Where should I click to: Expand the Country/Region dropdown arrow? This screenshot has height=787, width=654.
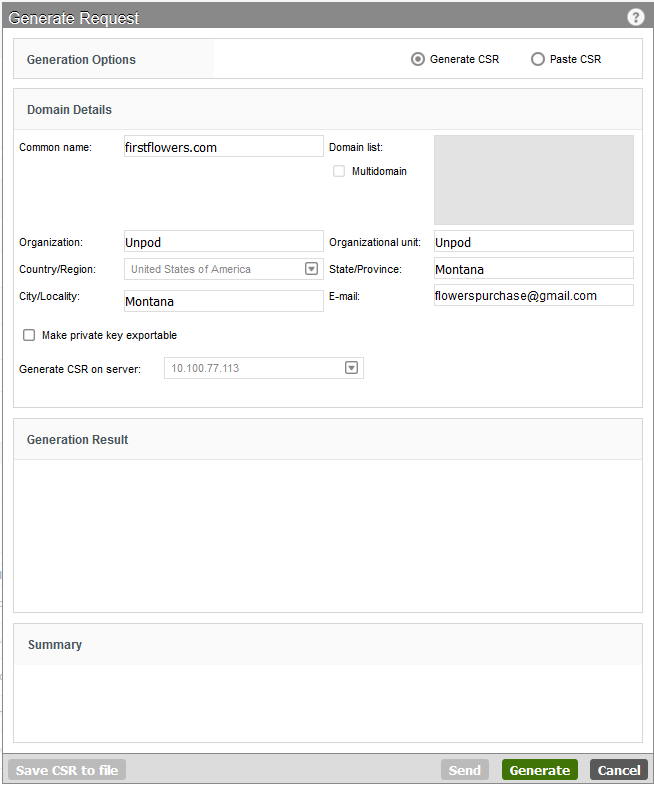pos(311,269)
